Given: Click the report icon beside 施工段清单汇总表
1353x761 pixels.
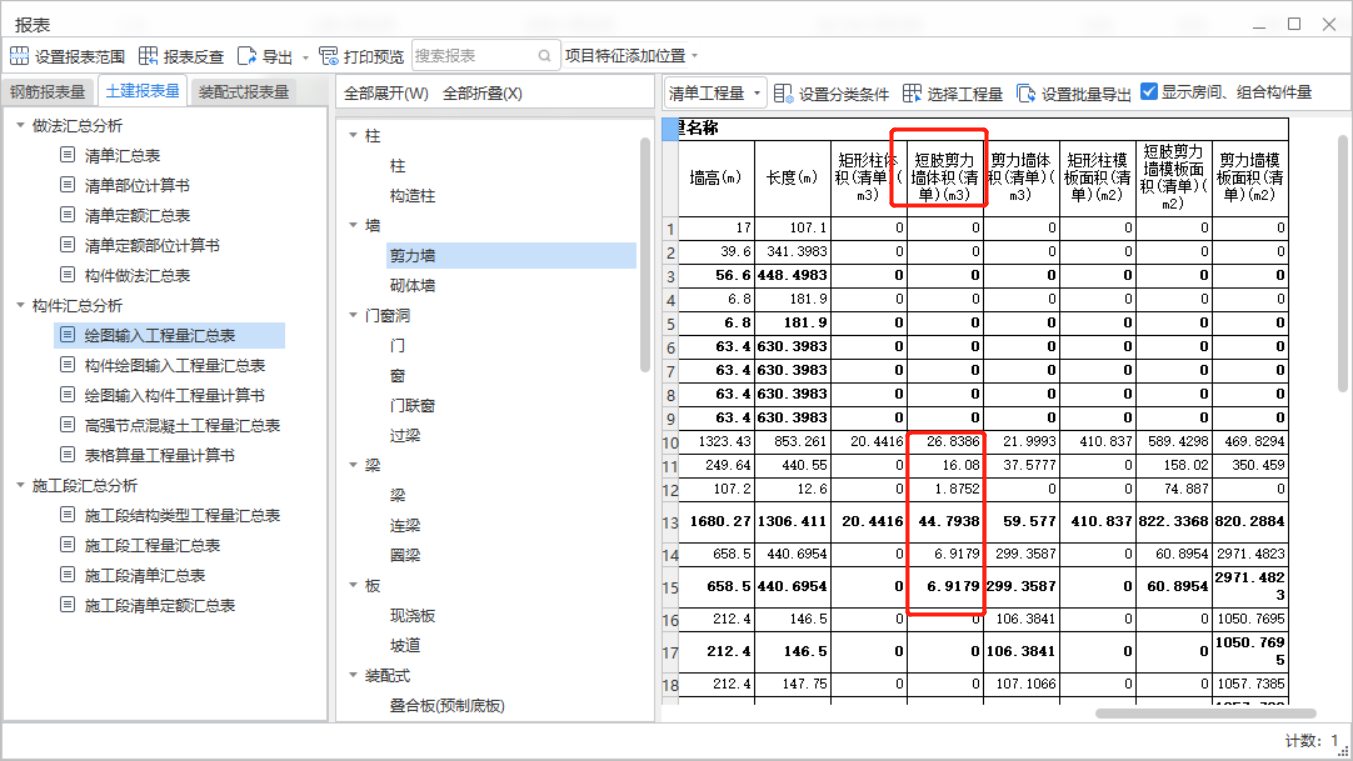Looking at the screenshot, I should [67, 575].
